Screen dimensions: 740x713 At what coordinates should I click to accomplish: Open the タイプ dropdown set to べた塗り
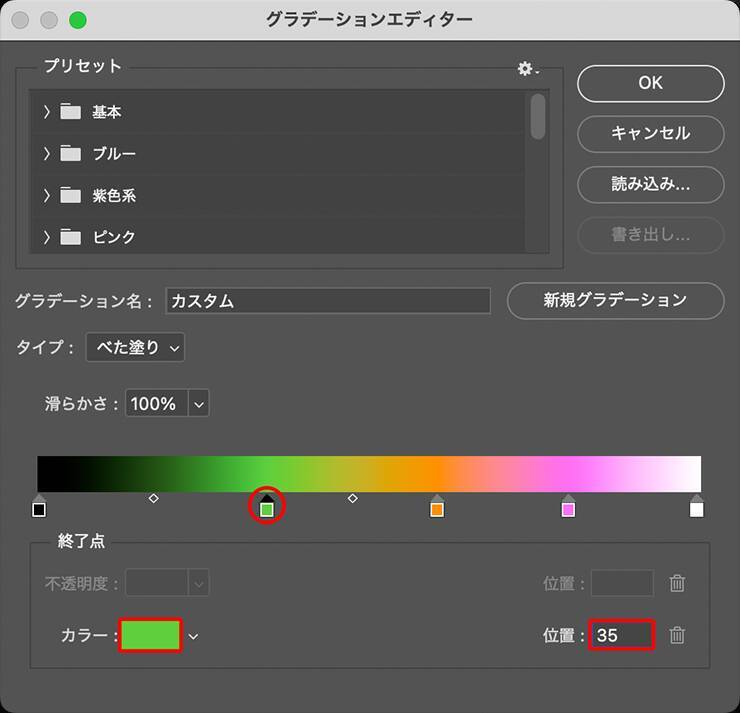(135, 348)
